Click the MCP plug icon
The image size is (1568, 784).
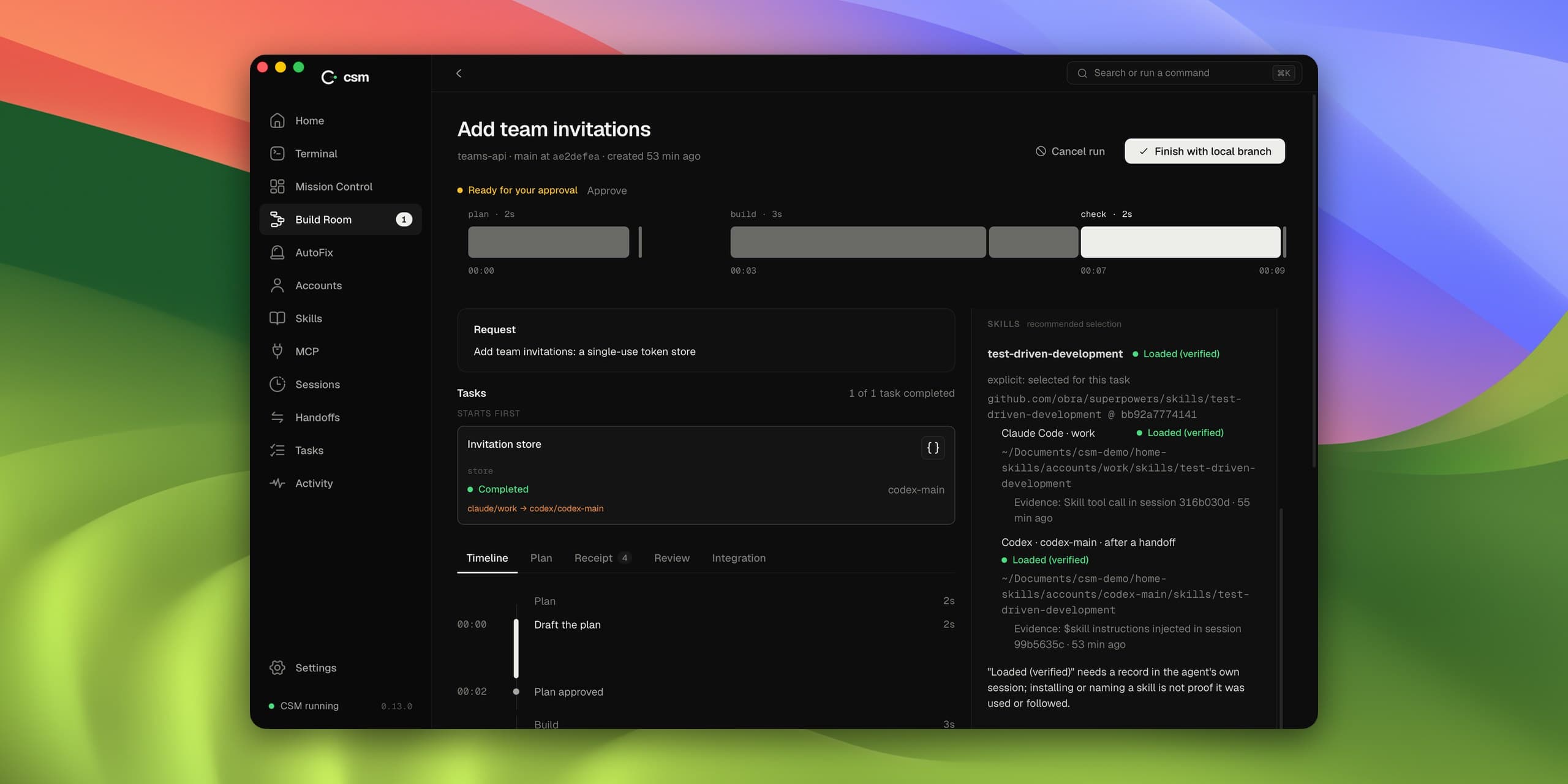pyautogui.click(x=277, y=351)
